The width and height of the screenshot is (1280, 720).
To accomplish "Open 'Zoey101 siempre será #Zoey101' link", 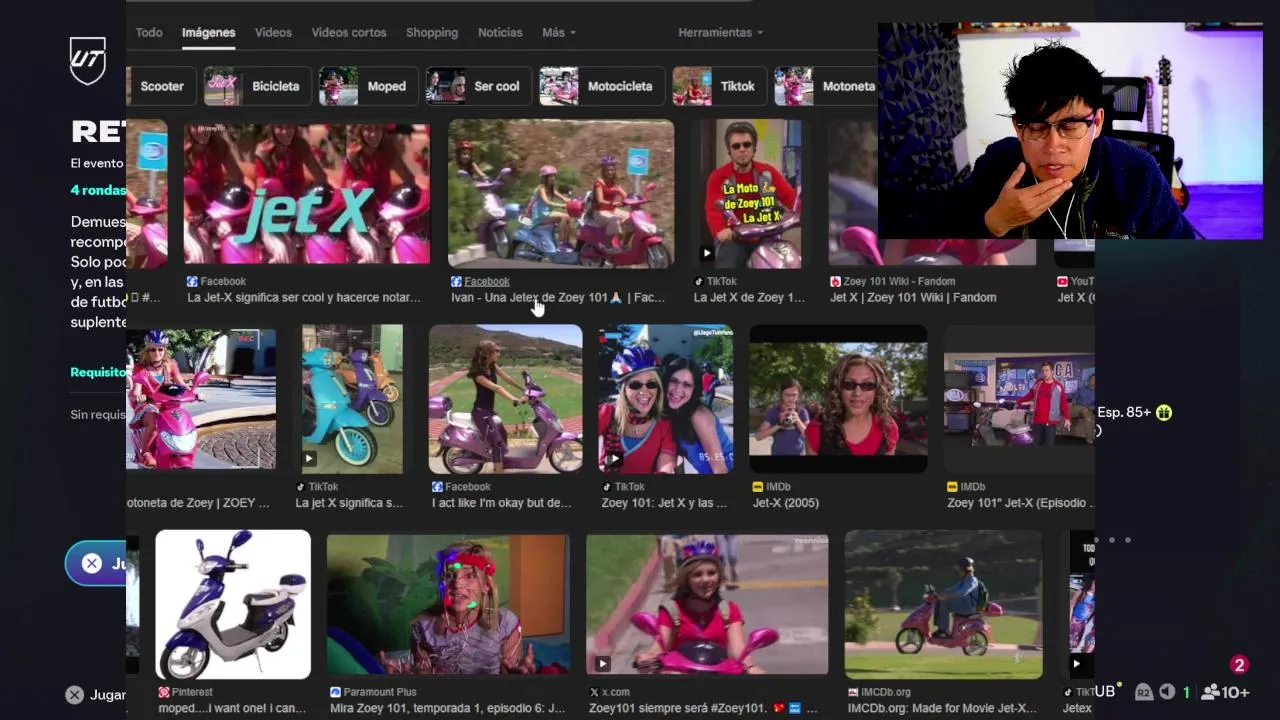I will [703, 708].
